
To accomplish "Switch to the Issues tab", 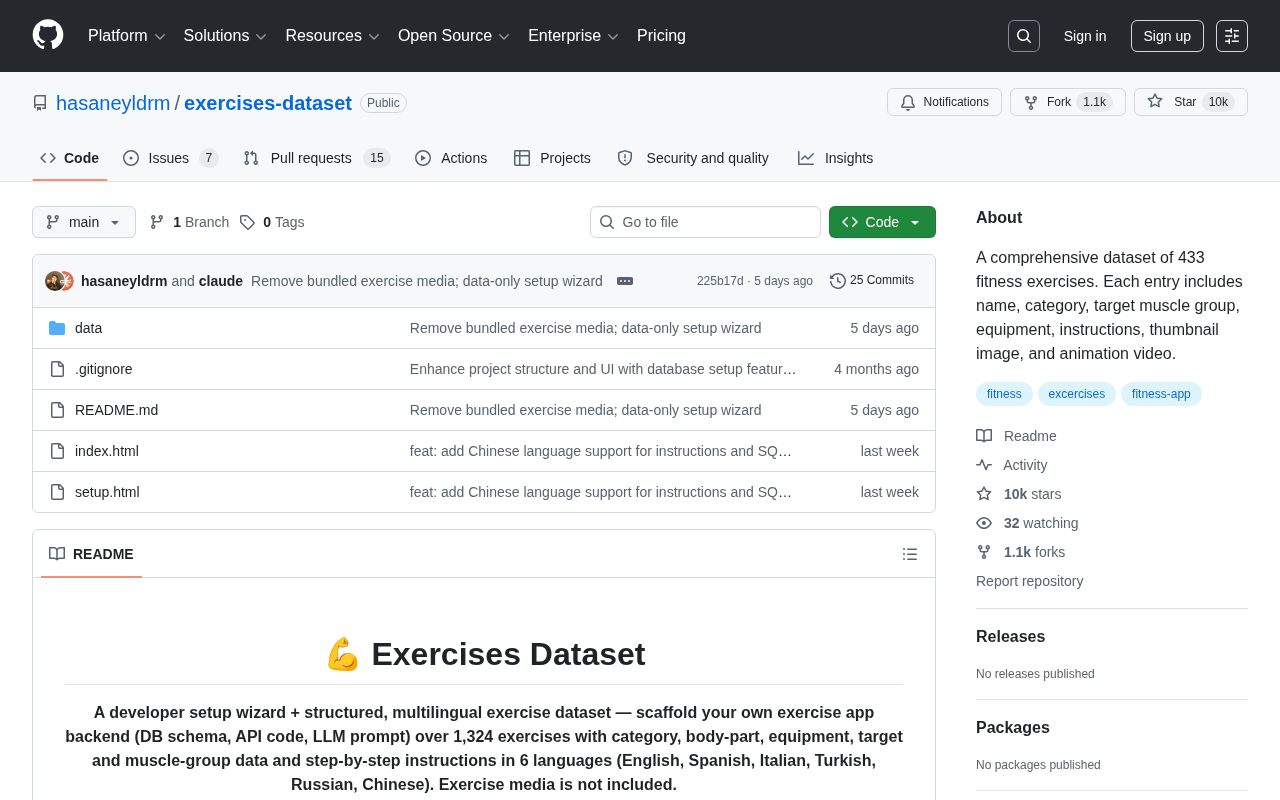I will click(x=171, y=158).
